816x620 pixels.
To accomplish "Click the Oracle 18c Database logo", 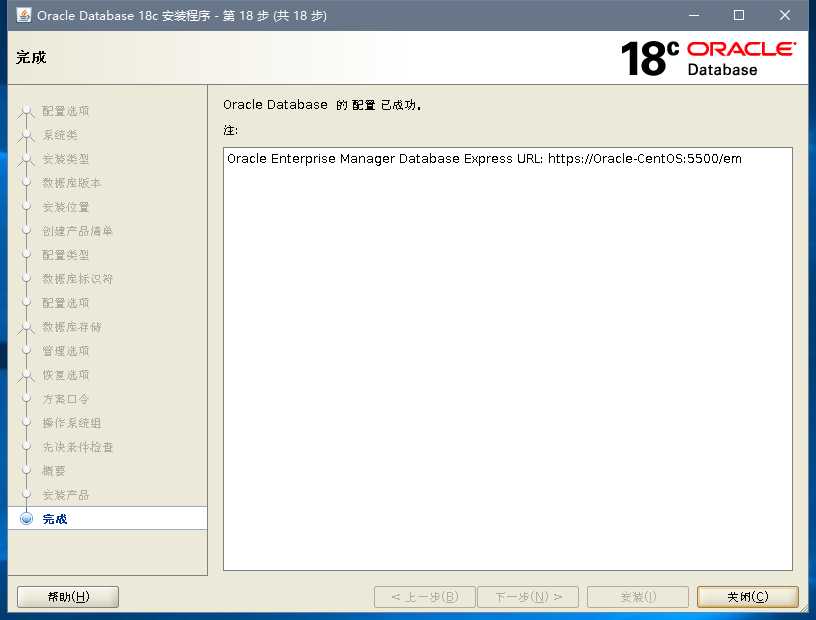I will [708, 58].
